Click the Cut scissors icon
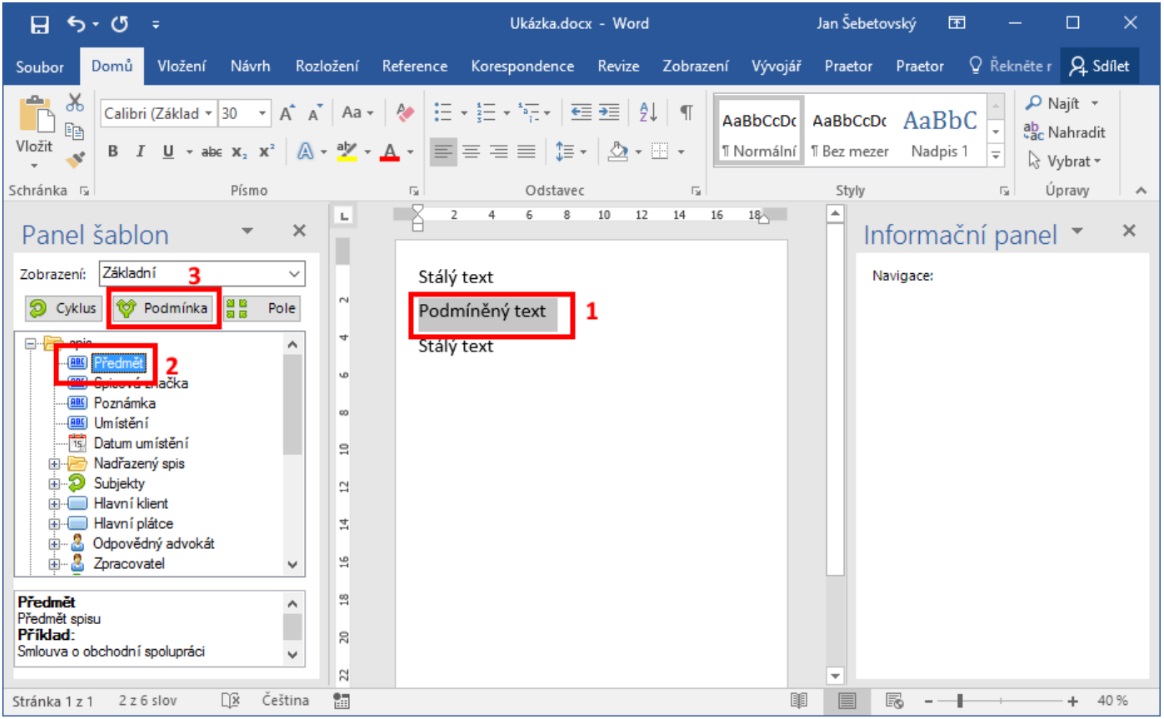Image resolution: width=1164 pixels, height=719 pixels. tap(75, 102)
